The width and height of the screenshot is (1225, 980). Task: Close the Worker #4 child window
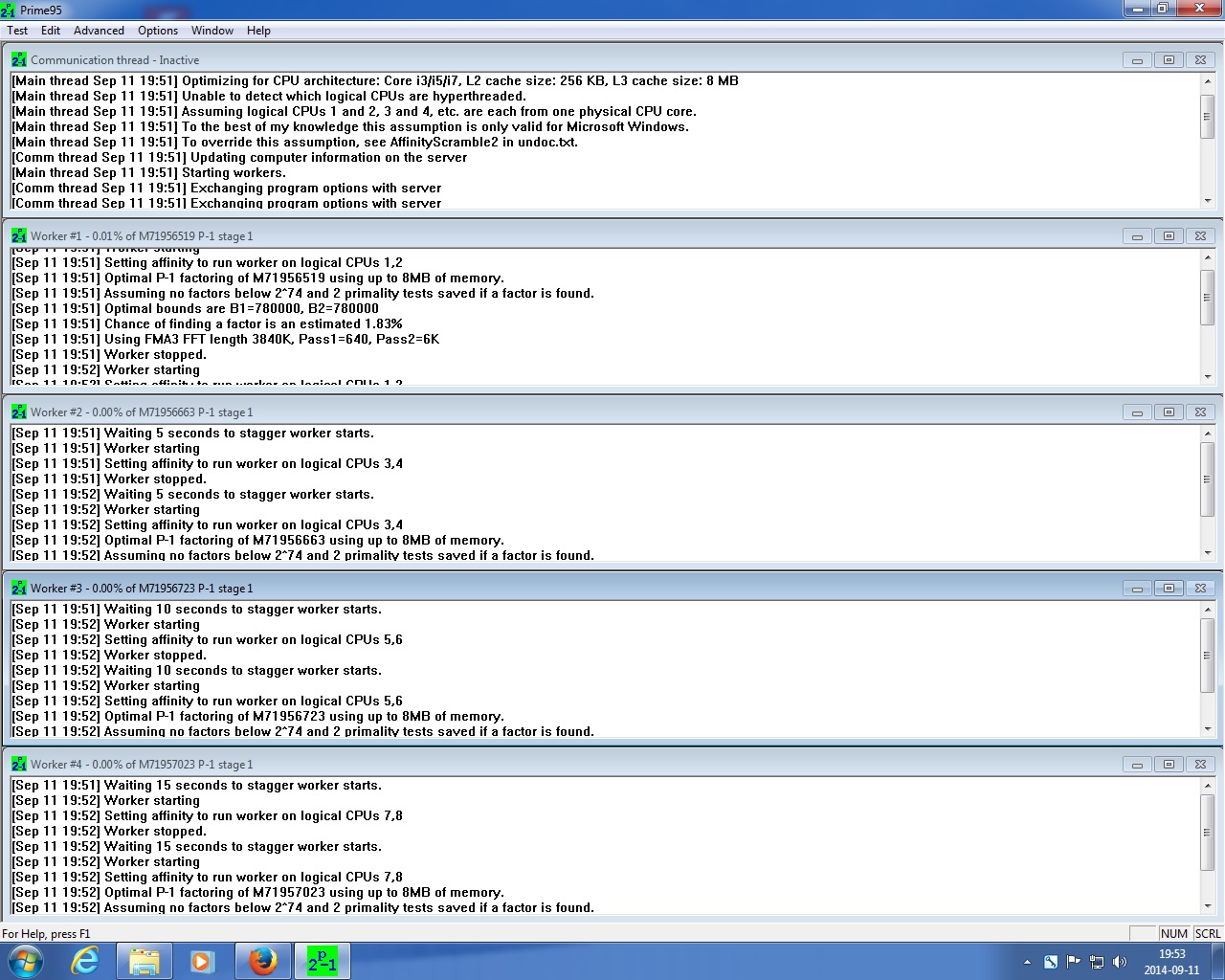pos(1200,764)
